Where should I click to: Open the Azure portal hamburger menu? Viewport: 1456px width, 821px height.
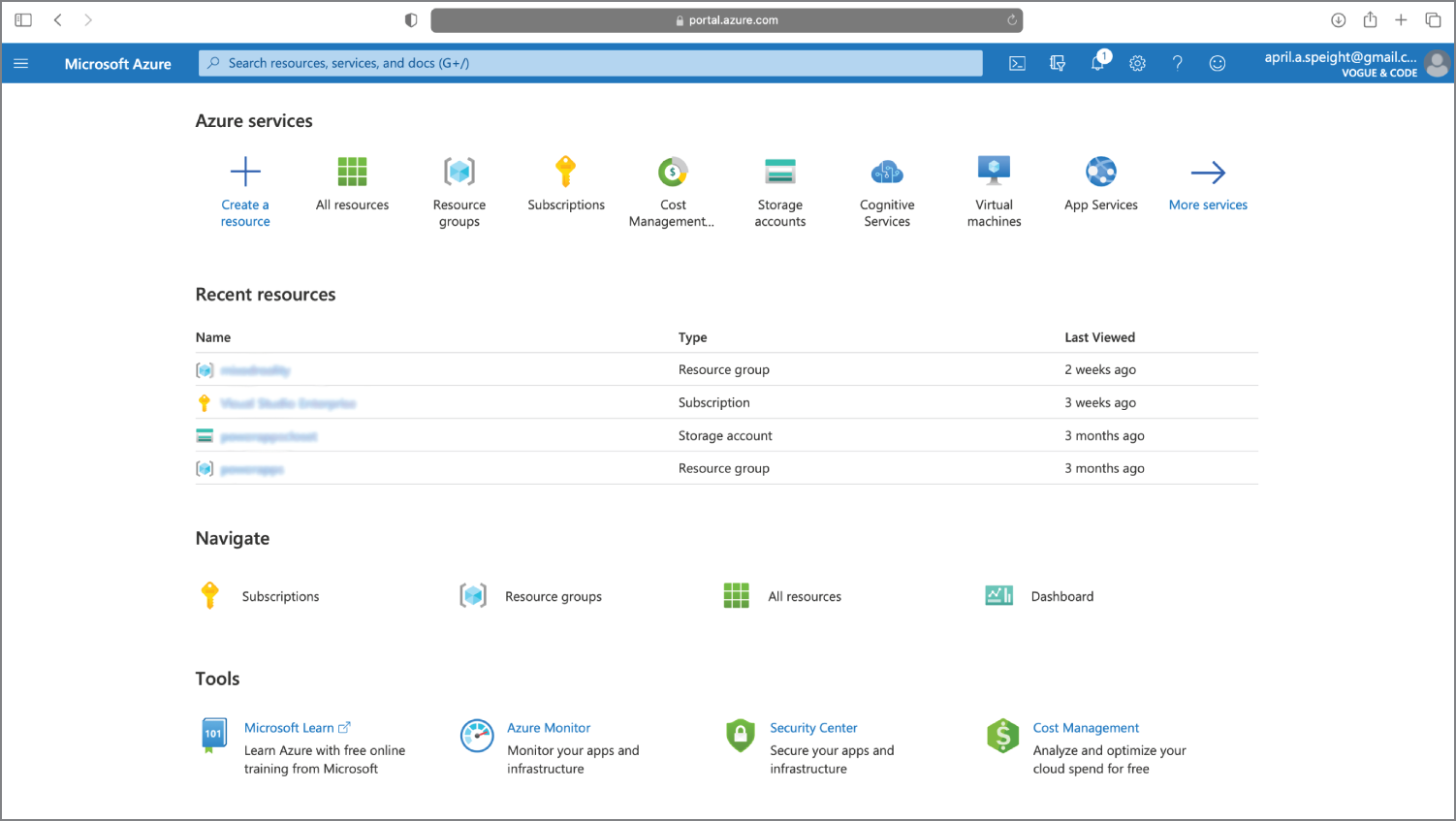coord(20,64)
